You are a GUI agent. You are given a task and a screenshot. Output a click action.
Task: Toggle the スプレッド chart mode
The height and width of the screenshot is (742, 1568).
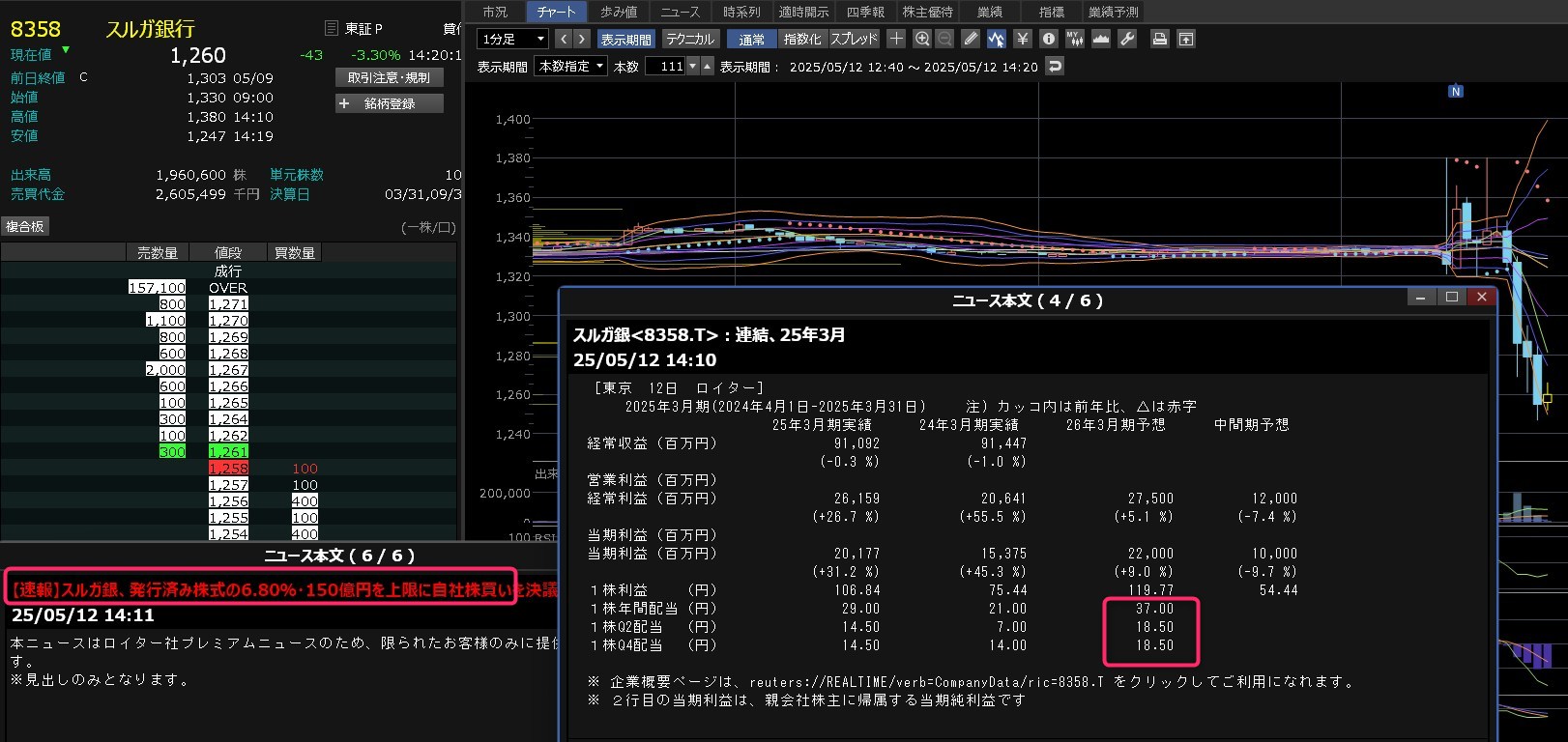pyautogui.click(x=855, y=39)
